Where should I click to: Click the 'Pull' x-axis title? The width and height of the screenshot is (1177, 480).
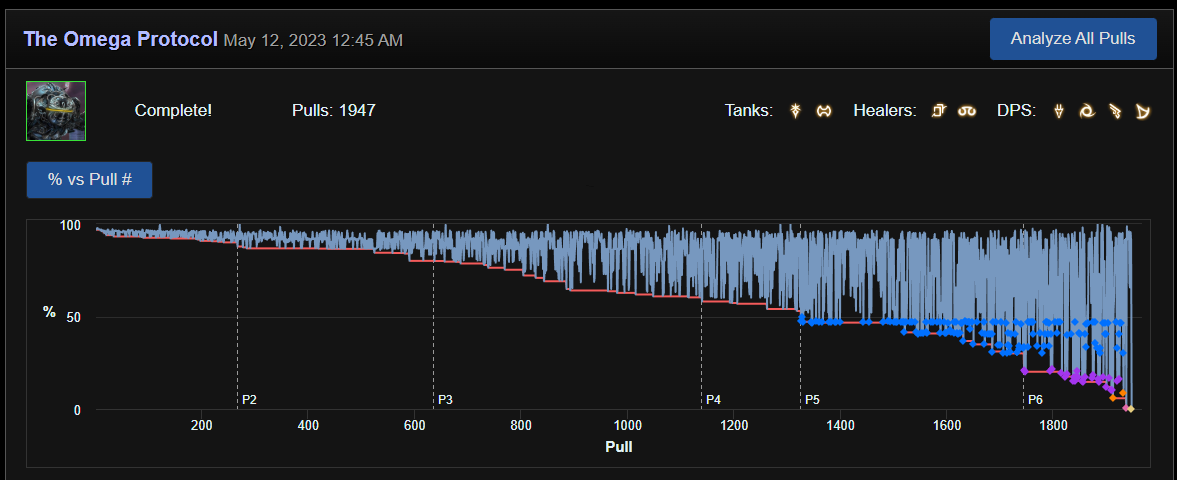click(619, 448)
